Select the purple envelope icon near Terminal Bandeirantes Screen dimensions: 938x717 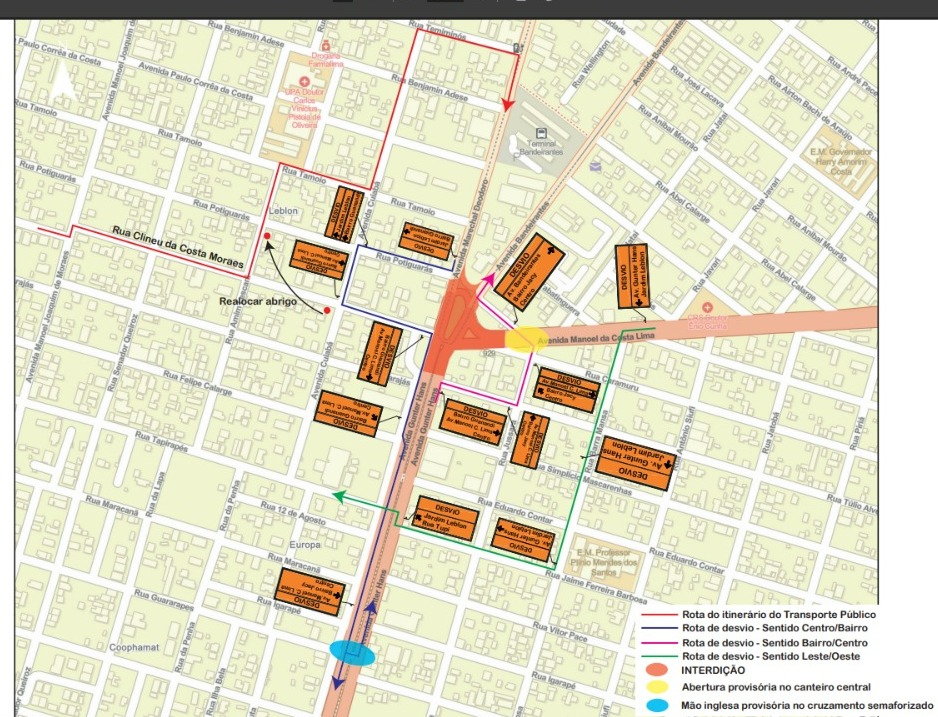[x=595, y=166]
